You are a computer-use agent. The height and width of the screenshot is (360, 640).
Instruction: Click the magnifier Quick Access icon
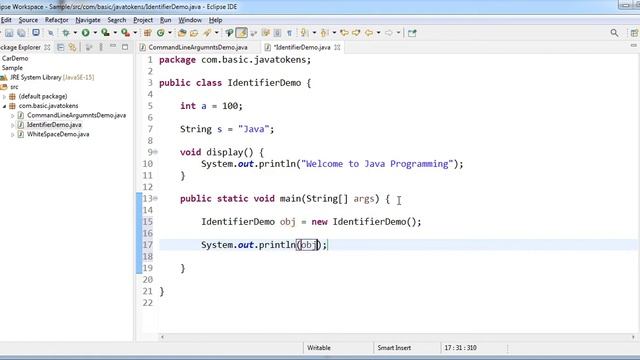(x=614, y=33)
